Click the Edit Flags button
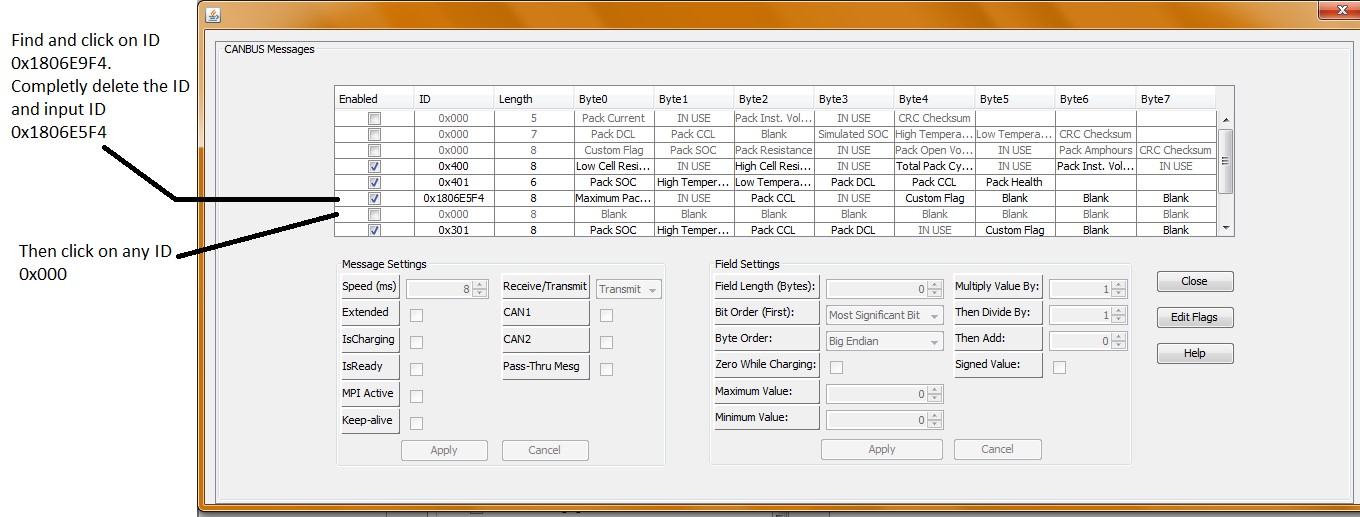The height and width of the screenshot is (517, 1360). (x=1194, y=318)
